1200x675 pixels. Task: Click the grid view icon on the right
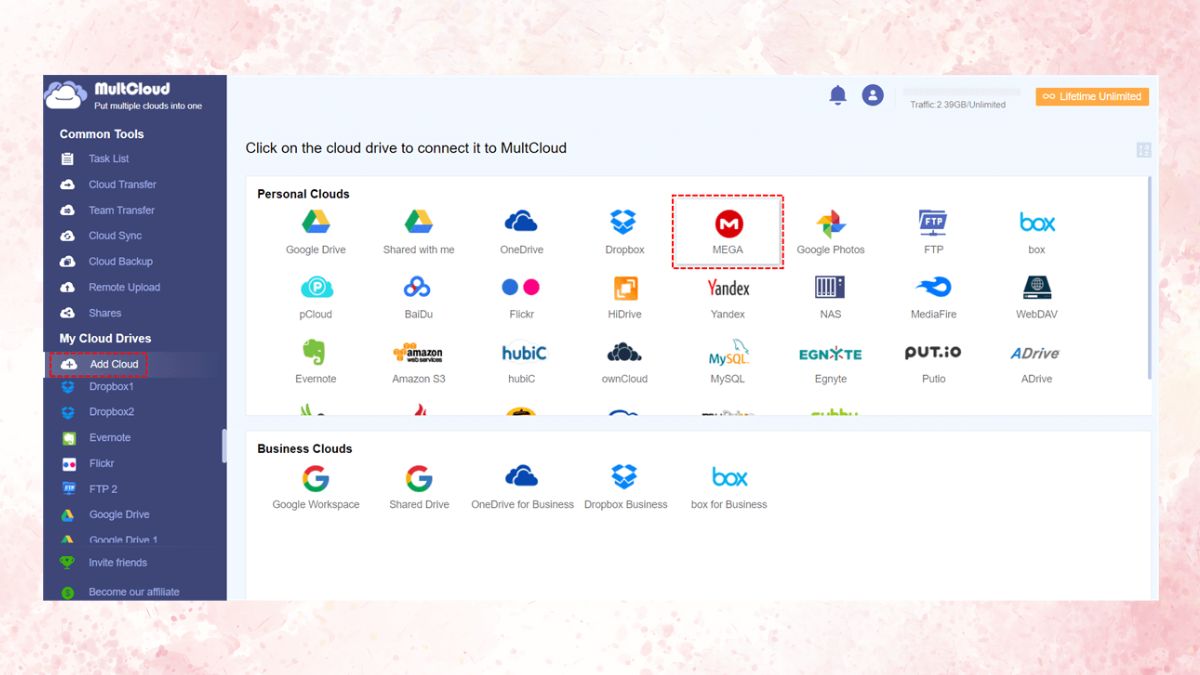click(x=1143, y=149)
